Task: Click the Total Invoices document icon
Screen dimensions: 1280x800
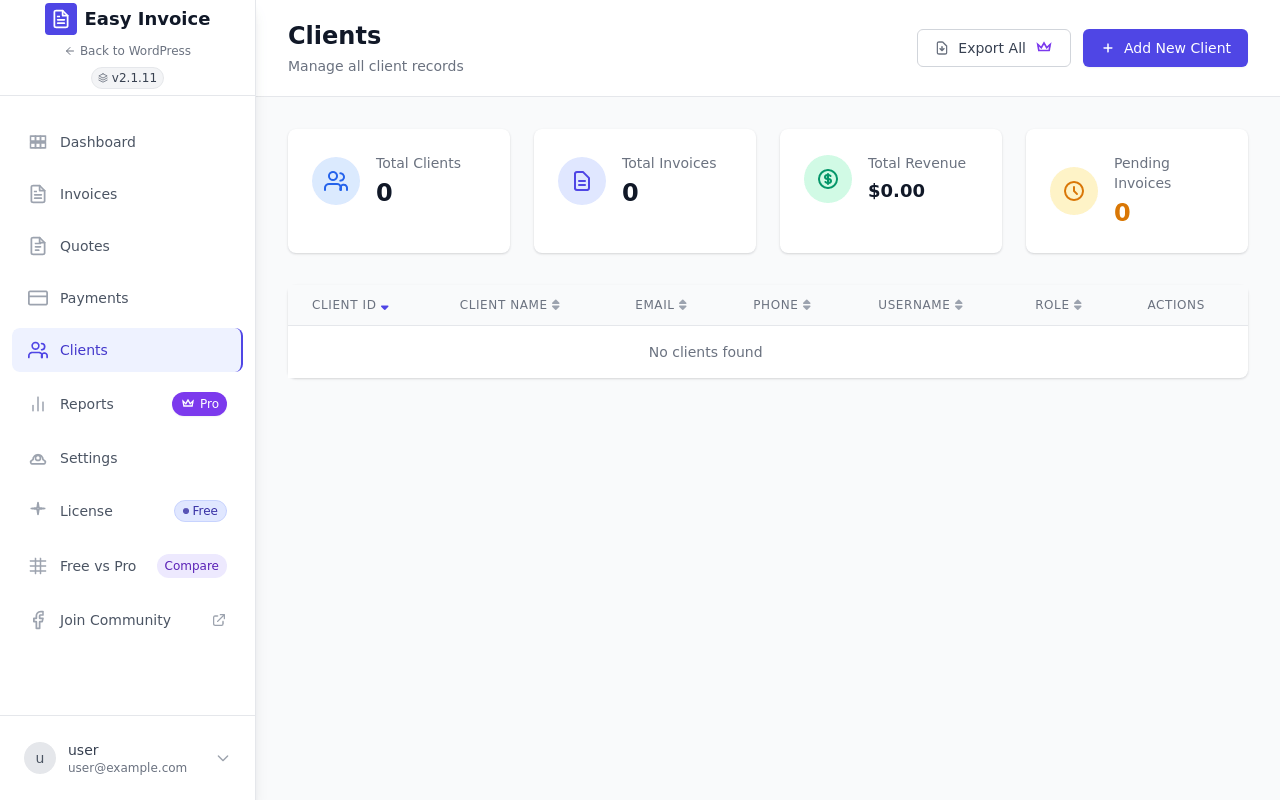Action: pyautogui.click(x=582, y=181)
